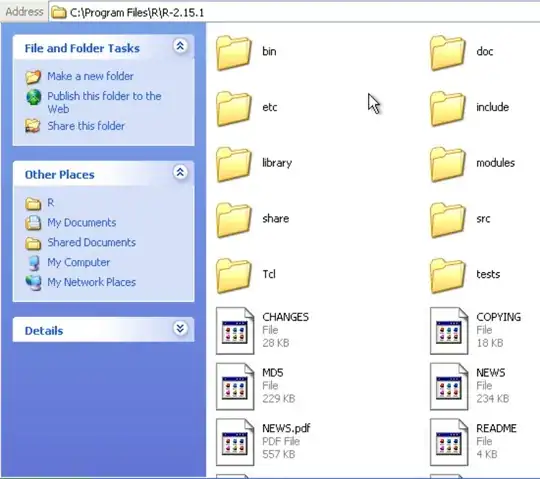This screenshot has height=479, width=540.
Task: Expand the Details panel
Action: pos(180,329)
